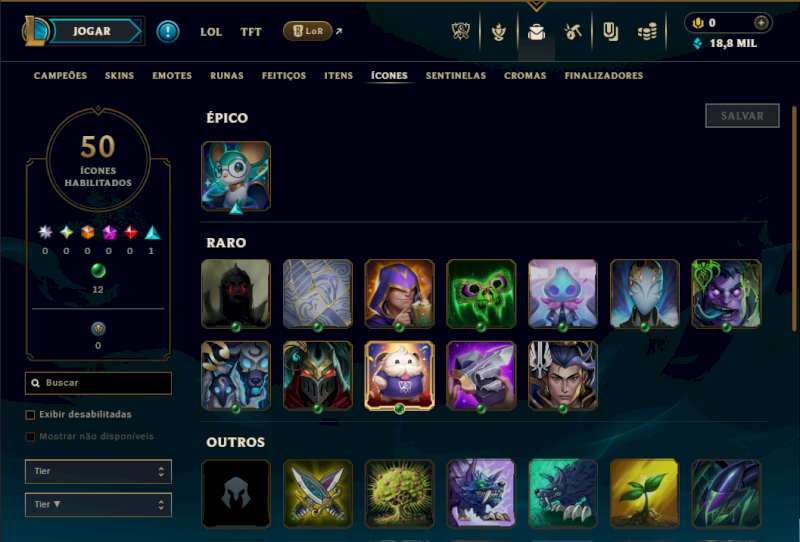Open the notification exclamation icon
Viewport: 800px width, 542px height.
(167, 32)
